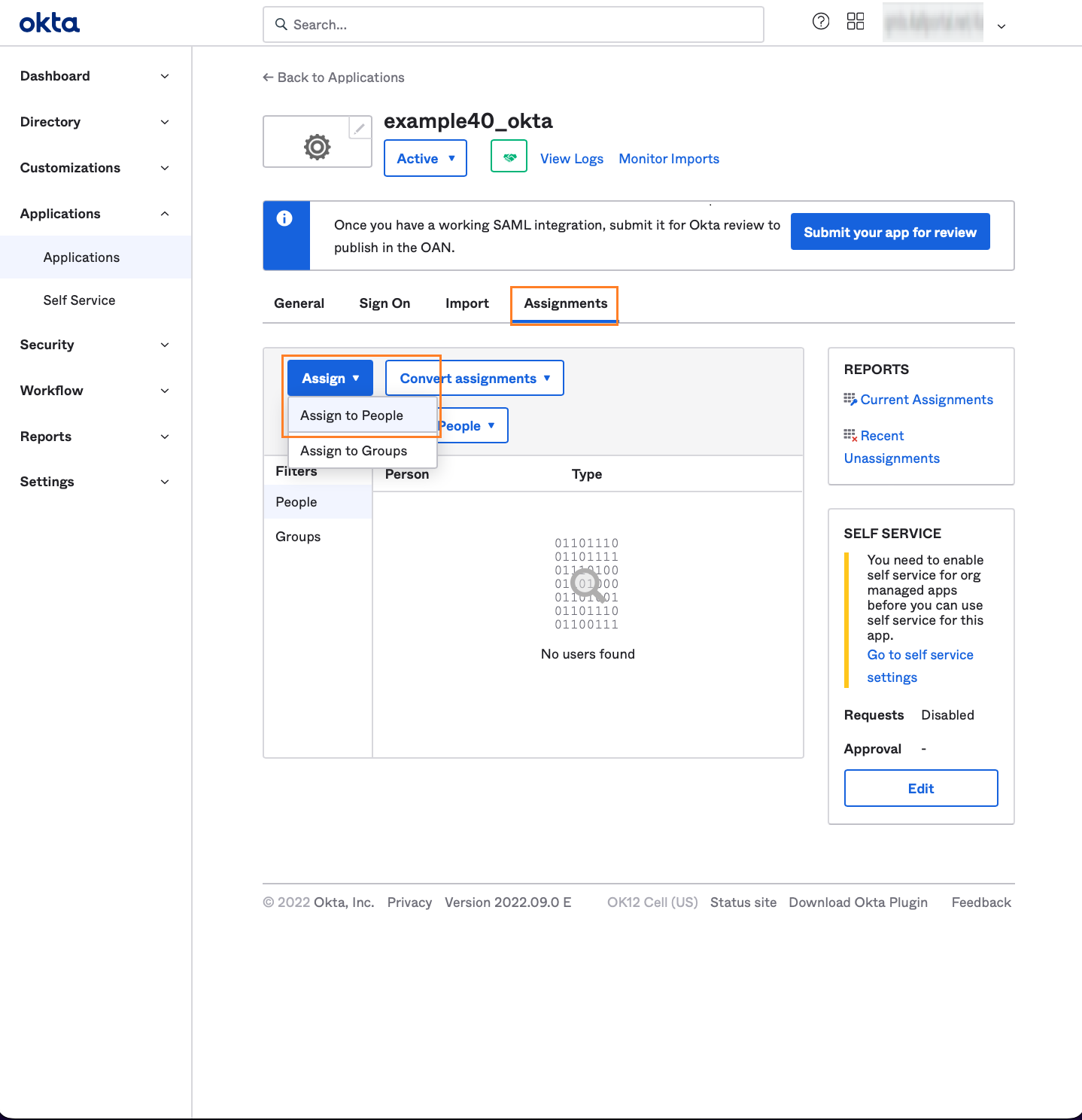Expand the Security sidebar section
The height and width of the screenshot is (1120, 1082).
95,345
